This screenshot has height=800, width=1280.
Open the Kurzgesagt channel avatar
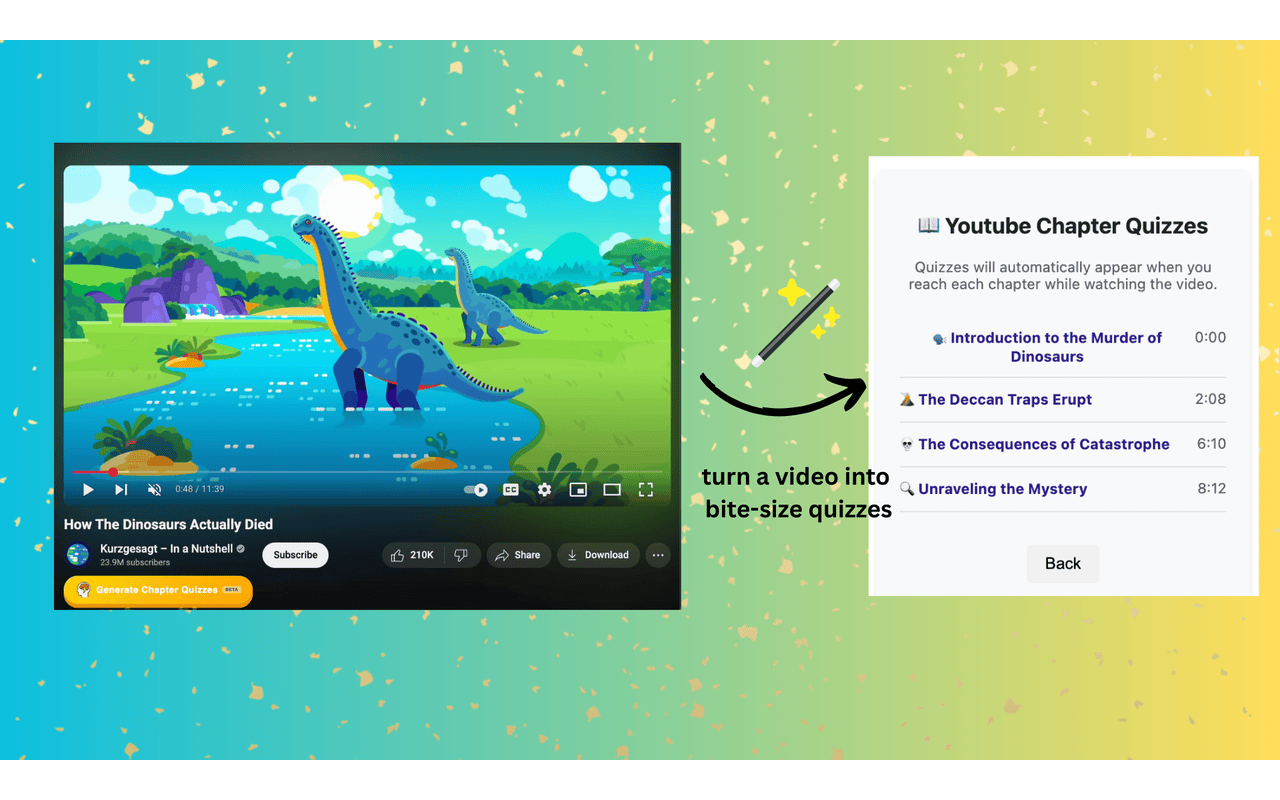pyautogui.click(x=77, y=554)
